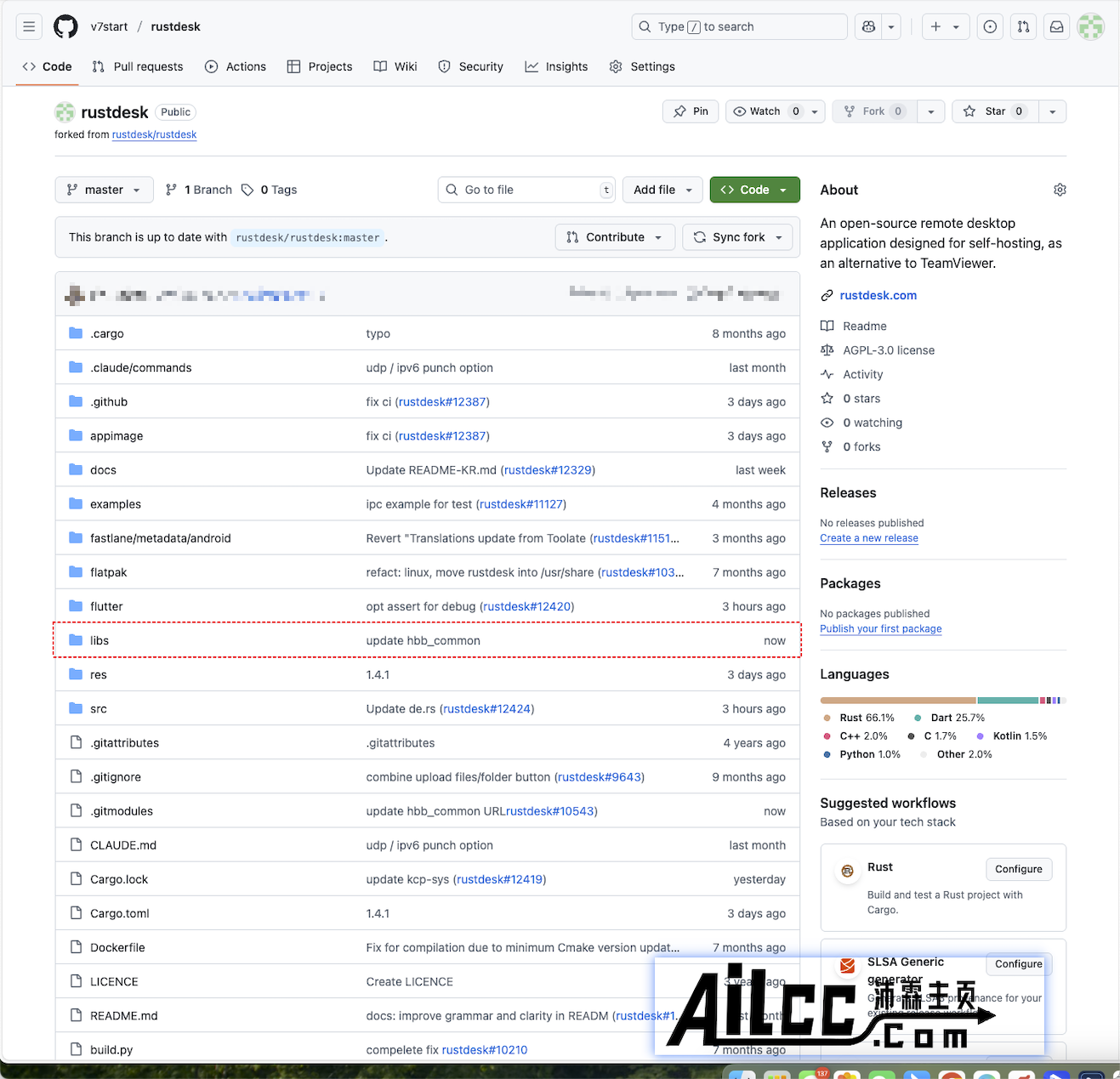Image resolution: width=1120 pixels, height=1079 pixels.
Task: Open the star lists dropdown arrow
Action: [x=1053, y=111]
